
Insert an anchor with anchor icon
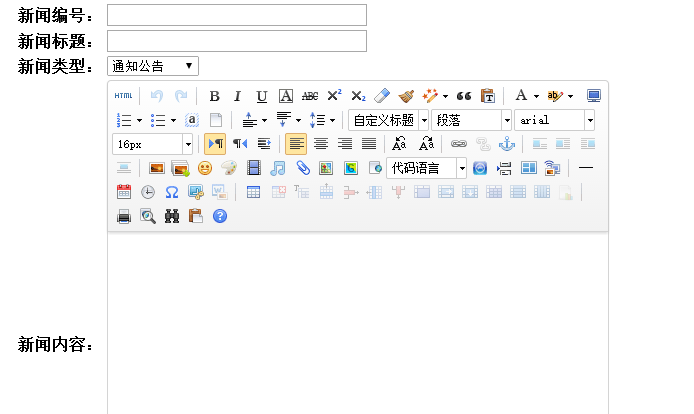(x=506, y=144)
